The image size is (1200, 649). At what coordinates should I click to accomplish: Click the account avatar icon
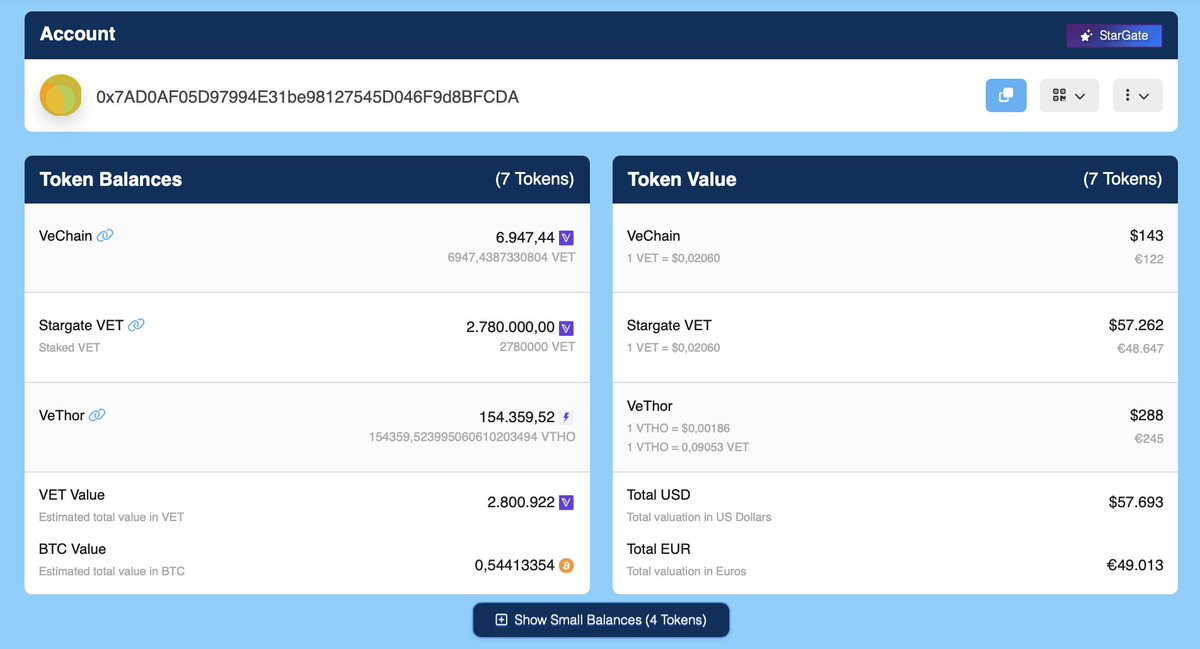(x=60, y=96)
